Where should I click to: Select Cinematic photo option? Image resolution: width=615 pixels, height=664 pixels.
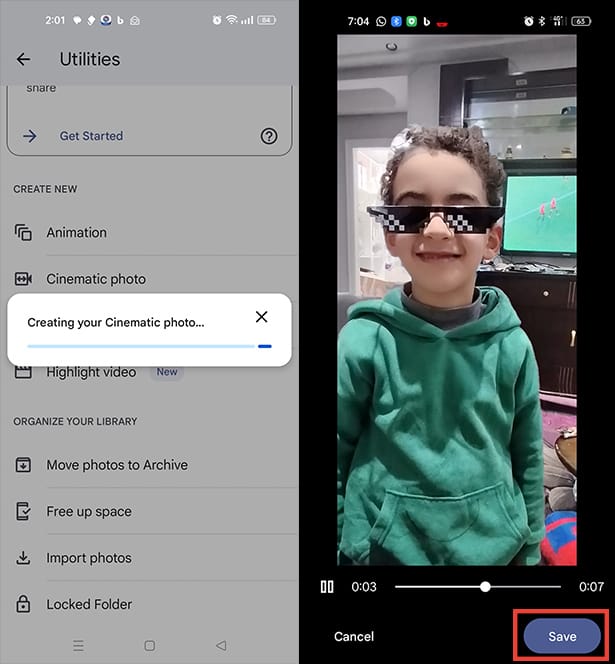click(x=96, y=279)
